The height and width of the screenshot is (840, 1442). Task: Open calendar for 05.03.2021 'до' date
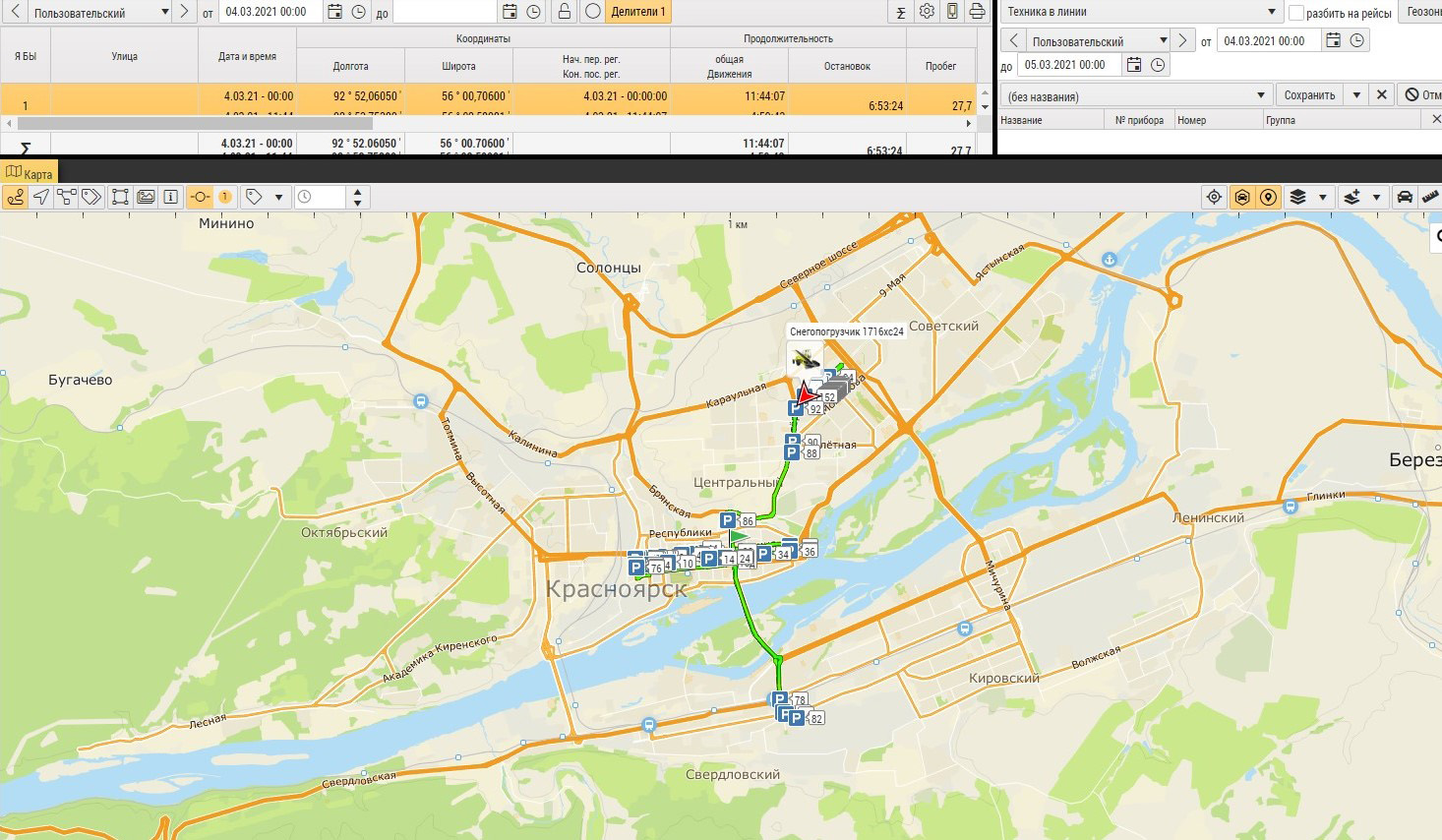1134,65
